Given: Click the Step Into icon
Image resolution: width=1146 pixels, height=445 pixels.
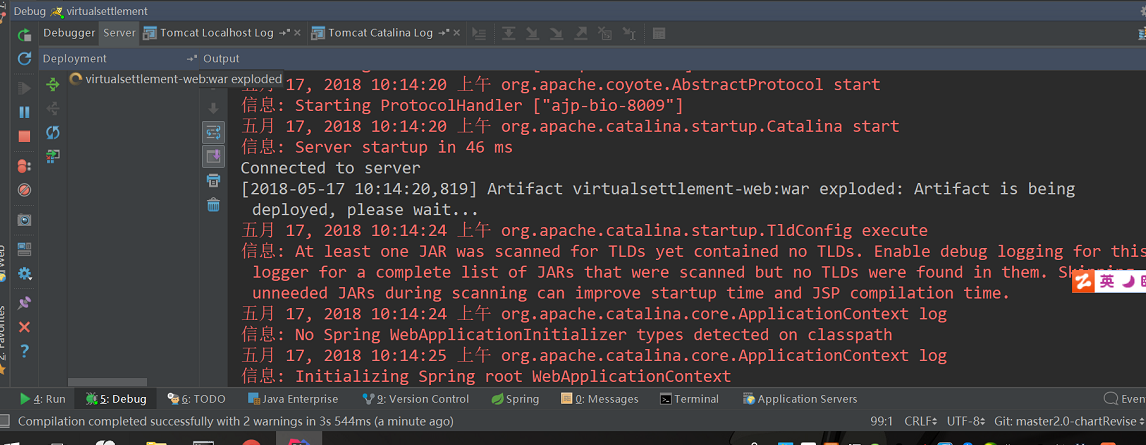Looking at the screenshot, I should pos(533,34).
